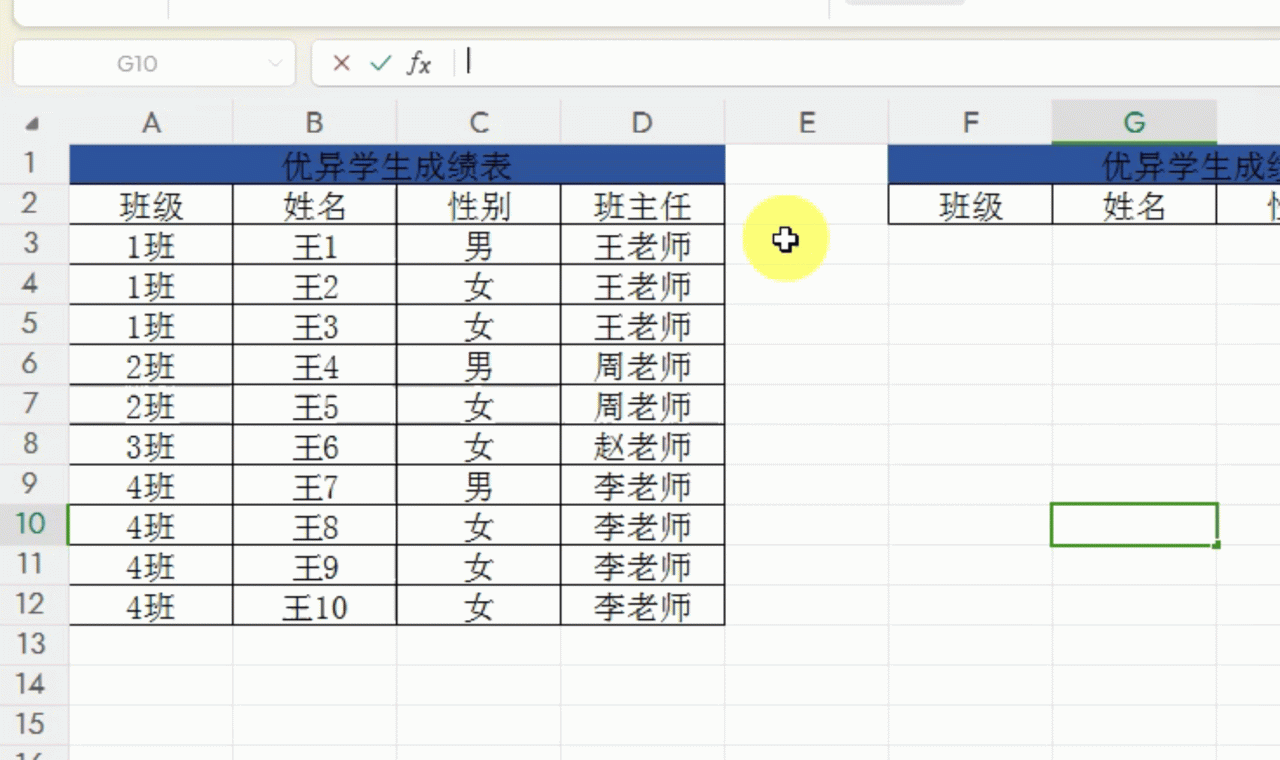Select column G header

1134,122
